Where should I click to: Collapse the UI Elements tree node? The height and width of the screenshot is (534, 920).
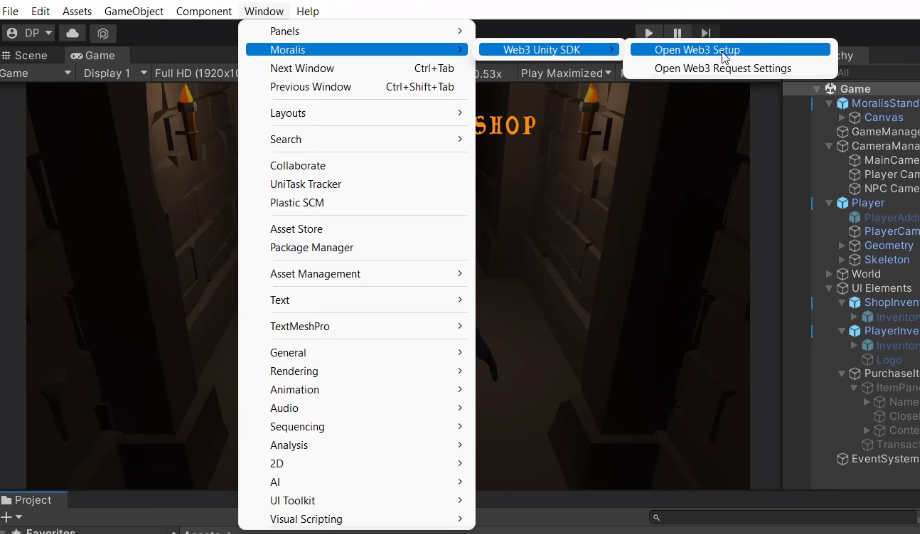829,288
